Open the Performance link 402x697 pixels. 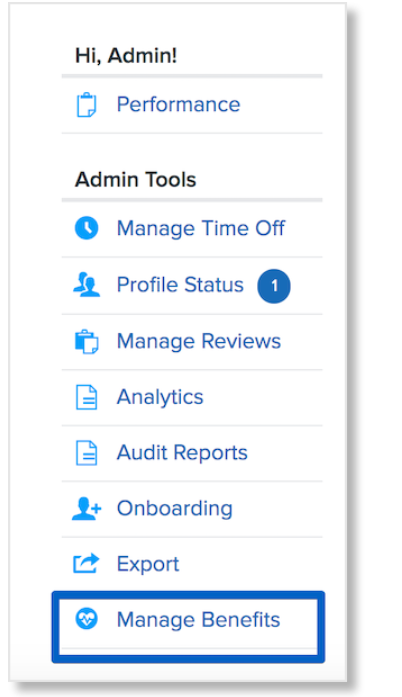point(178,104)
